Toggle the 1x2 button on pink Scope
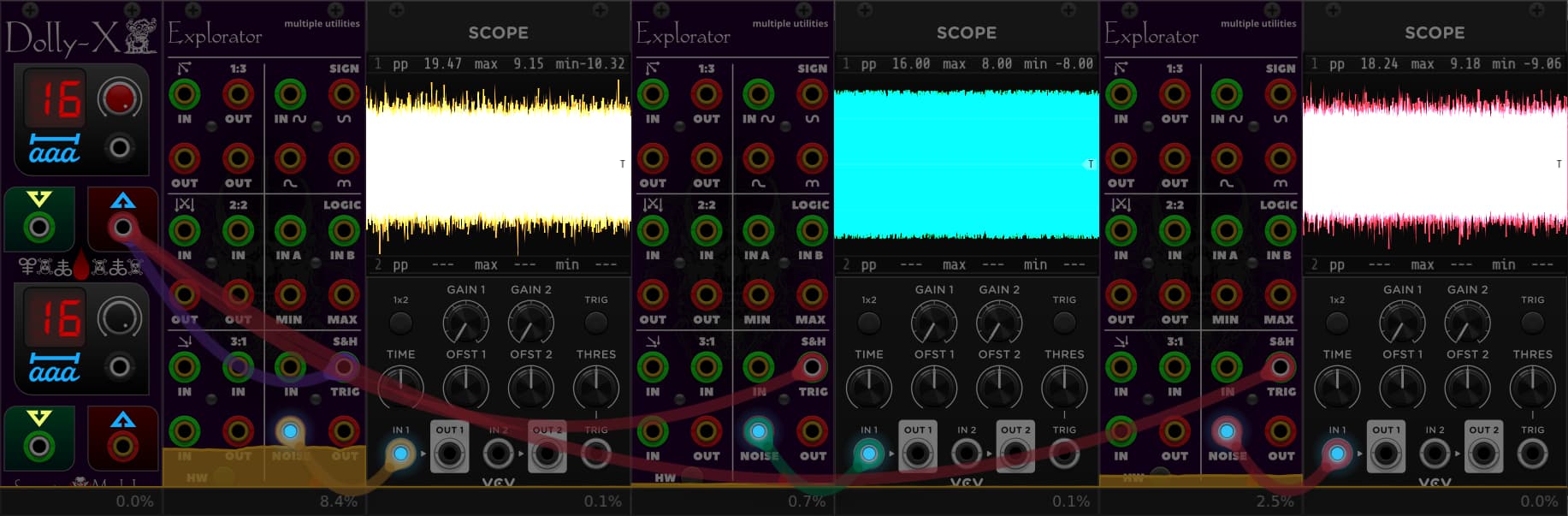 [1337, 323]
